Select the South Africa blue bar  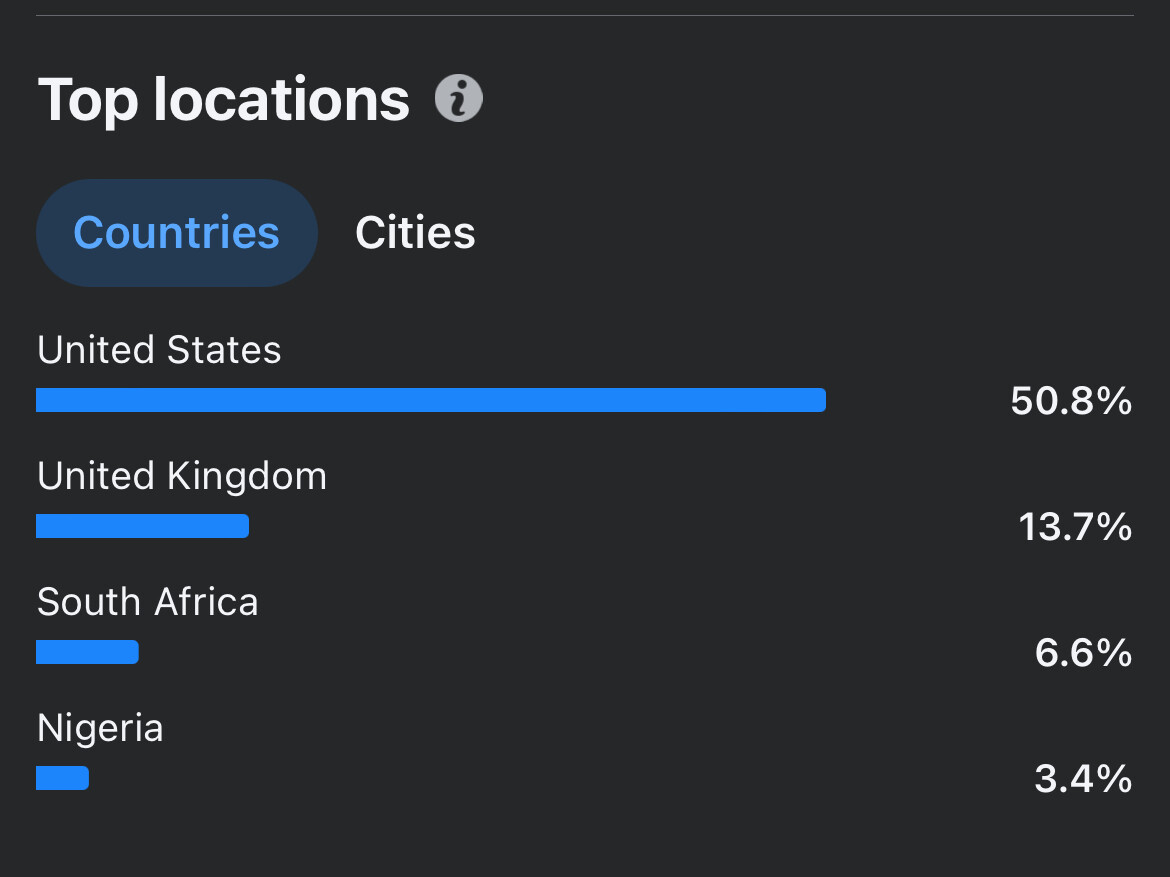(87, 652)
